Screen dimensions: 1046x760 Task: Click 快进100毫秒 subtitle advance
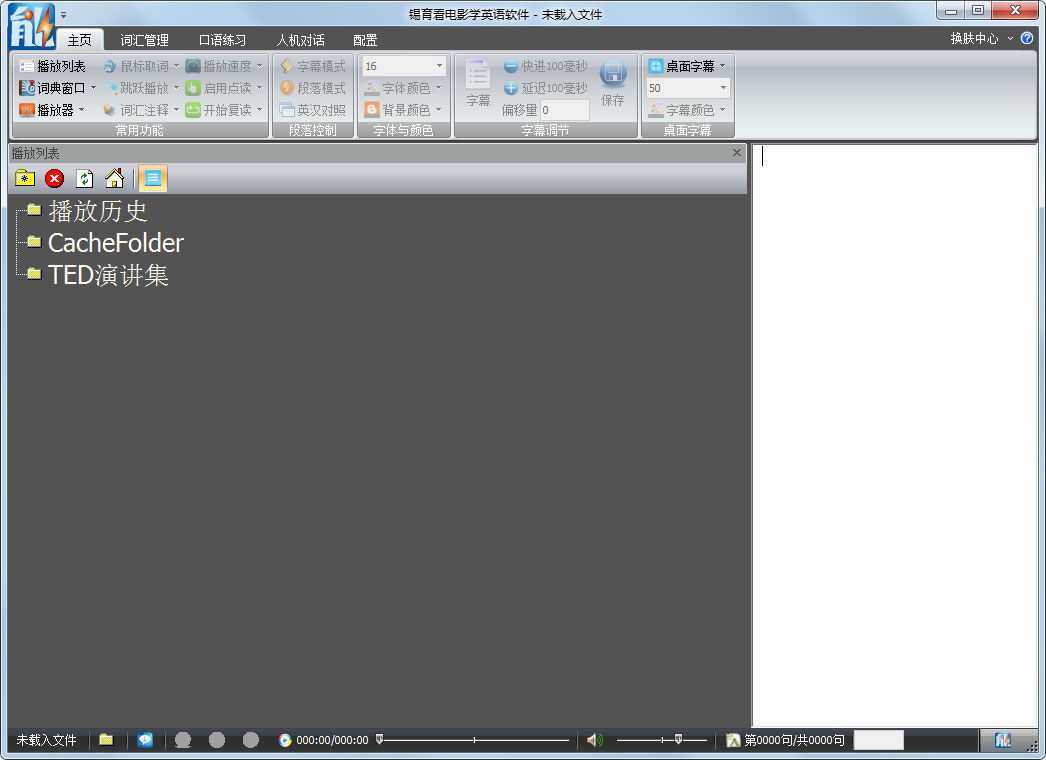[546, 66]
